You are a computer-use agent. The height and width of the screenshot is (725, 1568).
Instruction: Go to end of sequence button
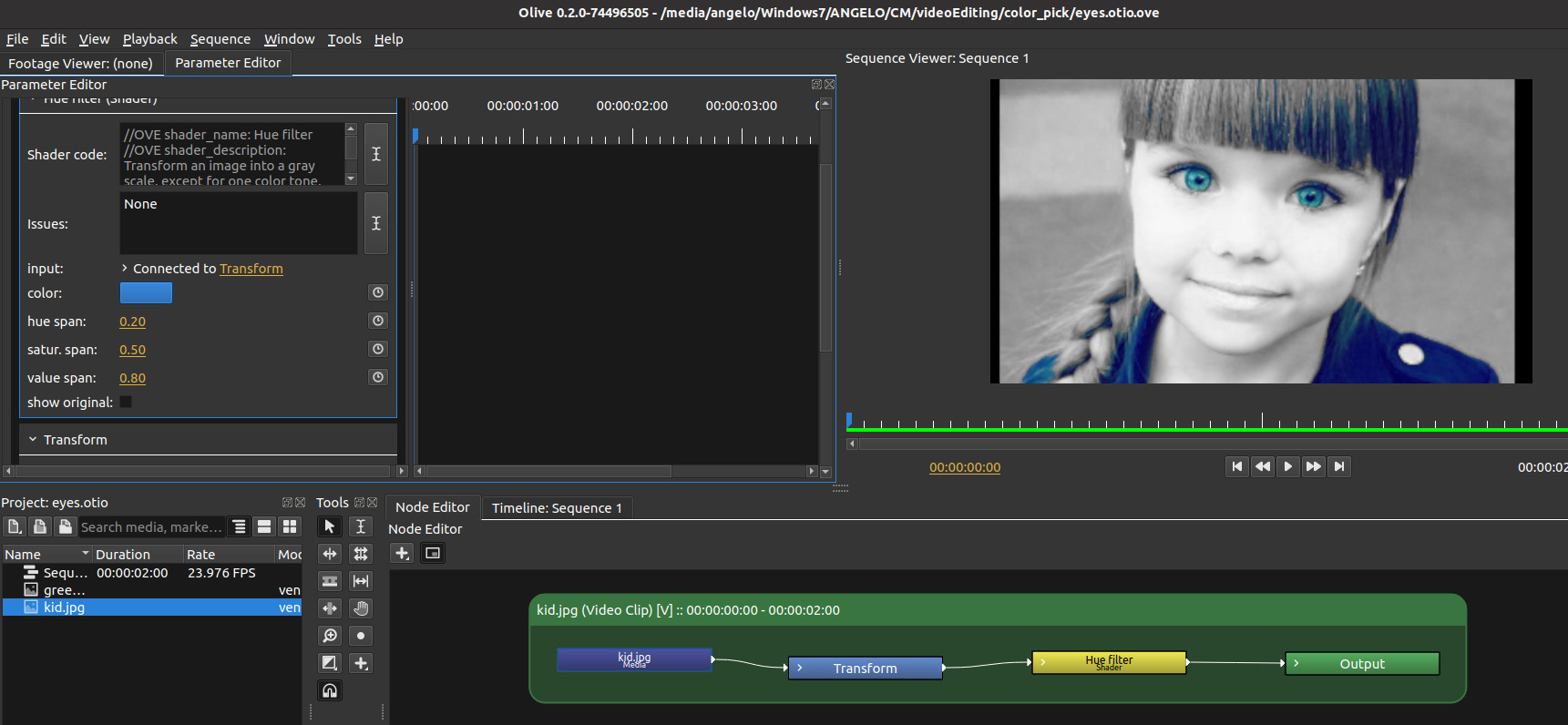click(x=1338, y=466)
